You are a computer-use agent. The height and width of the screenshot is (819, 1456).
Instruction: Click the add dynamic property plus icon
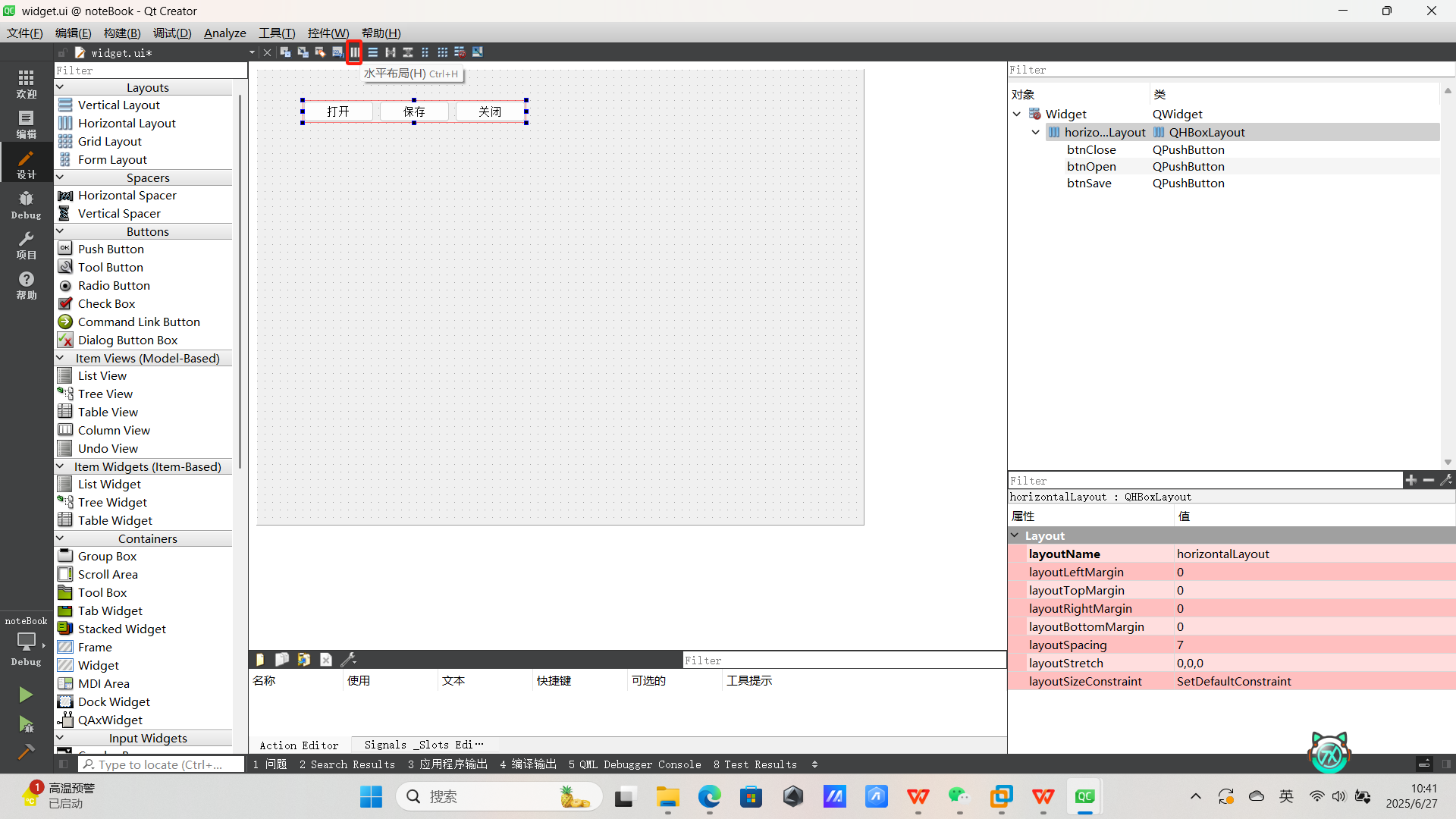[1410, 480]
